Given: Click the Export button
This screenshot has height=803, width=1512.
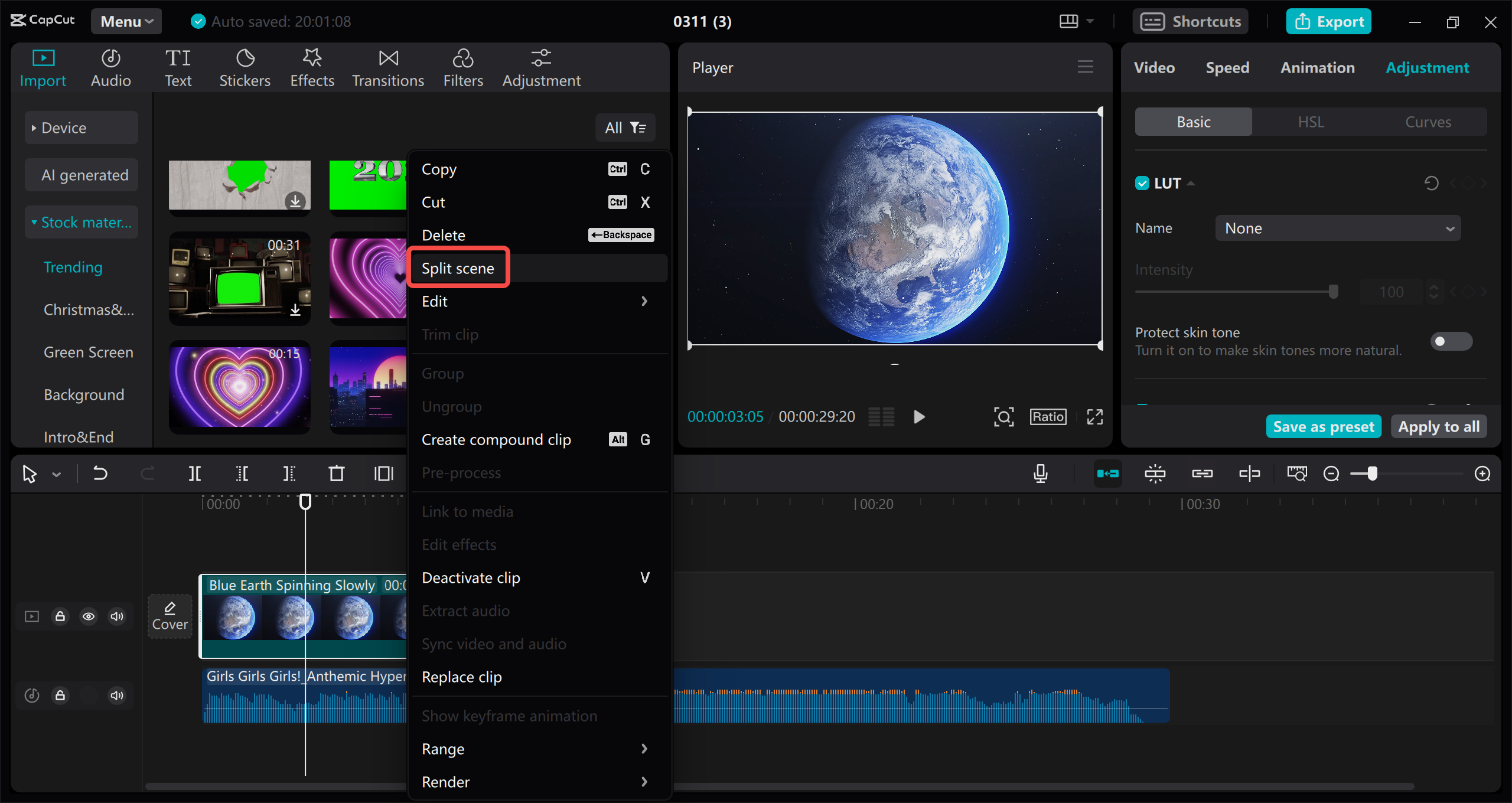Looking at the screenshot, I should (1329, 22).
